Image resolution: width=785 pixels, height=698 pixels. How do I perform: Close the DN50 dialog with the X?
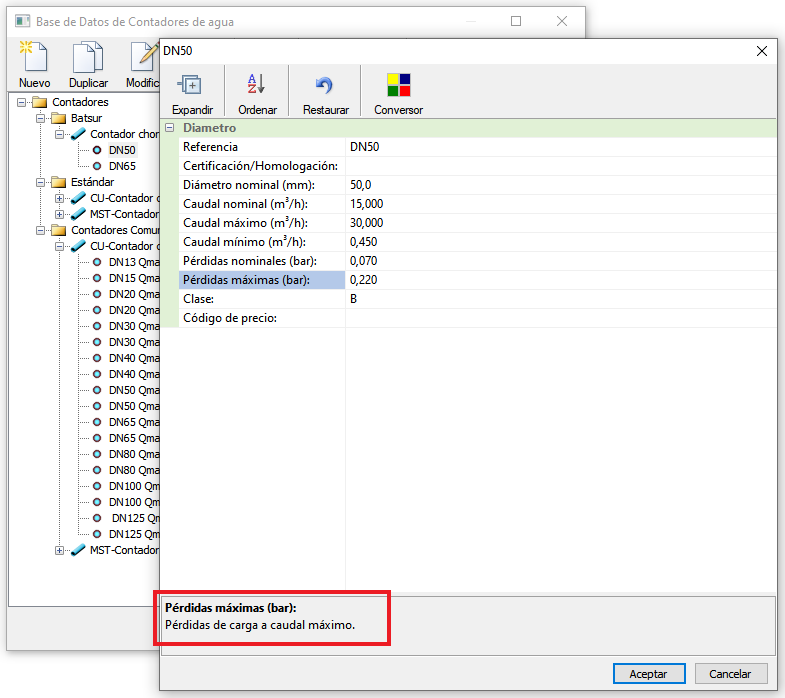[761, 51]
